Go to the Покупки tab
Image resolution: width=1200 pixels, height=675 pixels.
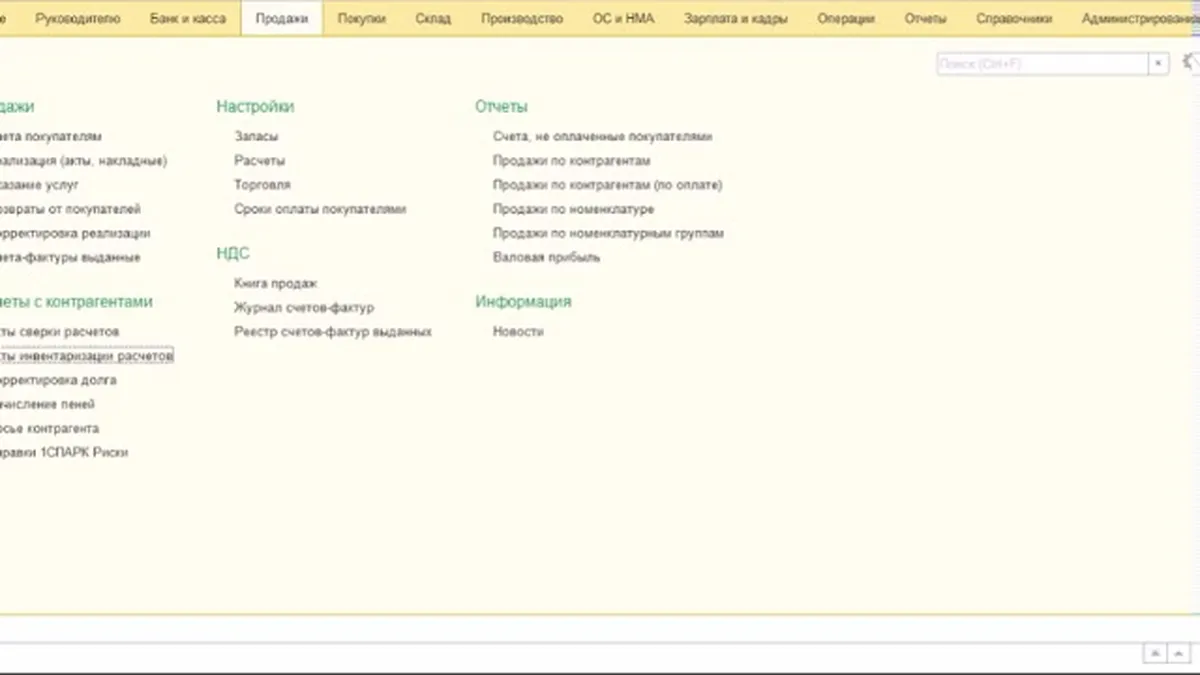coord(361,18)
